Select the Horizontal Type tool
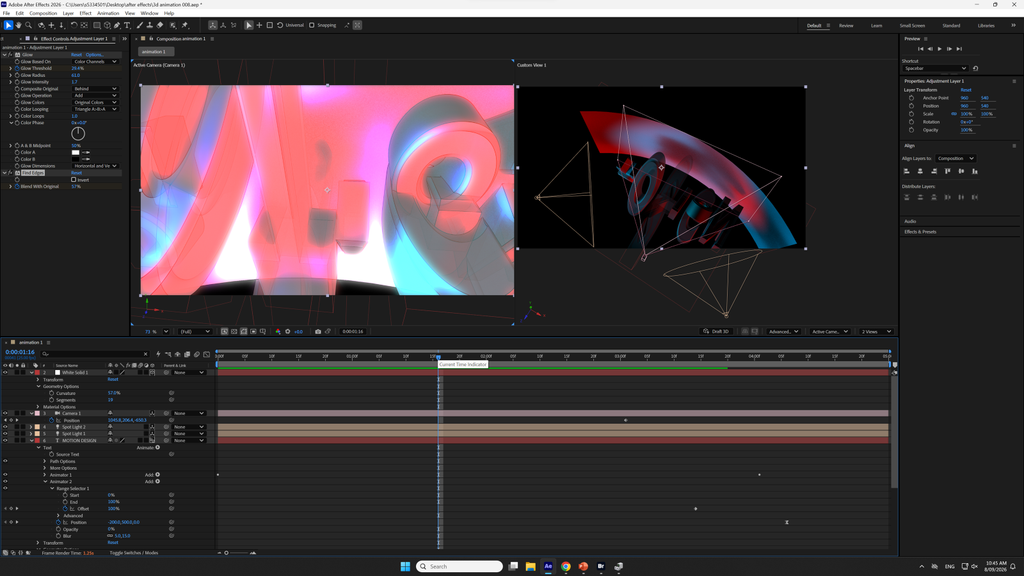Screen dimensions: 1024x576 point(127,25)
